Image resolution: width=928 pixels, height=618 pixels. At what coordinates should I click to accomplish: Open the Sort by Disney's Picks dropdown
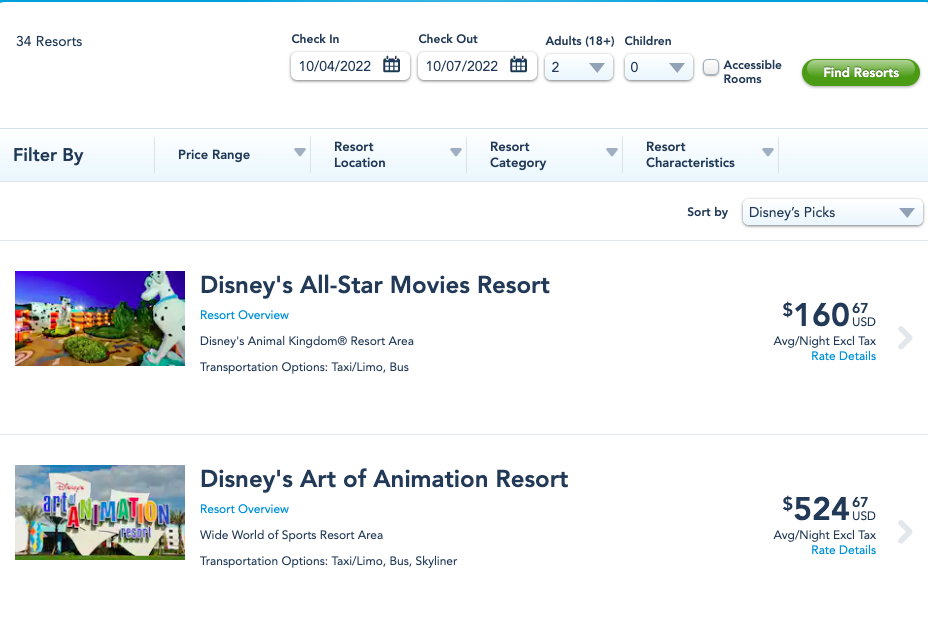[x=832, y=213]
